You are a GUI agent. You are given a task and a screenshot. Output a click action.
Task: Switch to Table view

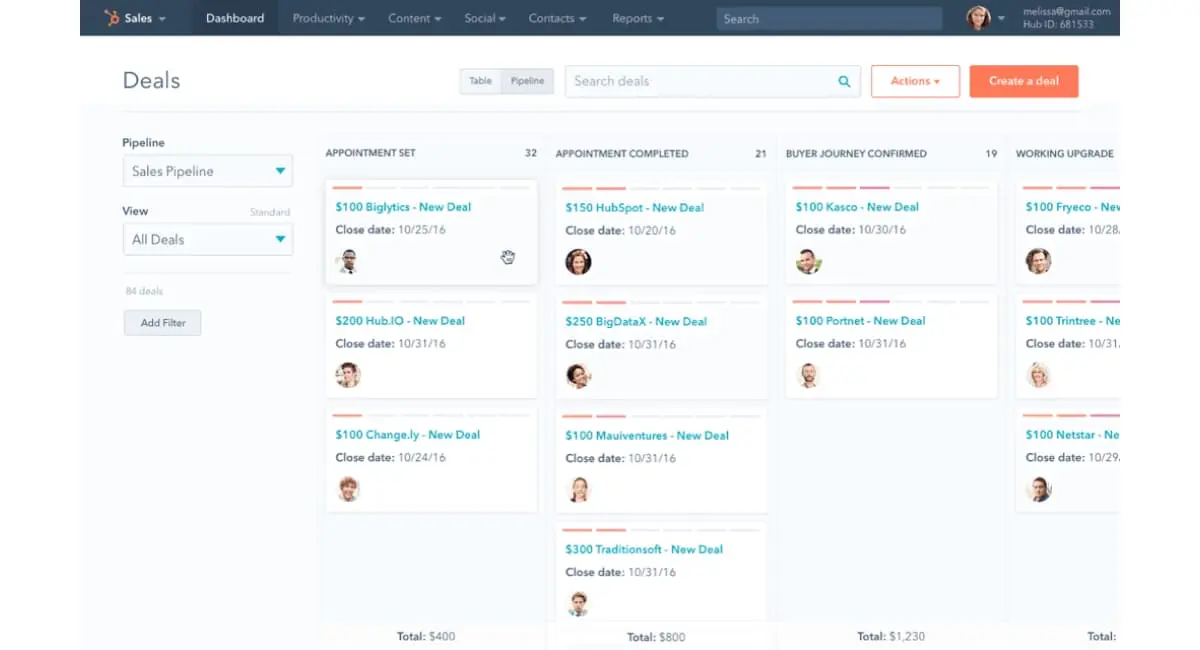pos(479,81)
